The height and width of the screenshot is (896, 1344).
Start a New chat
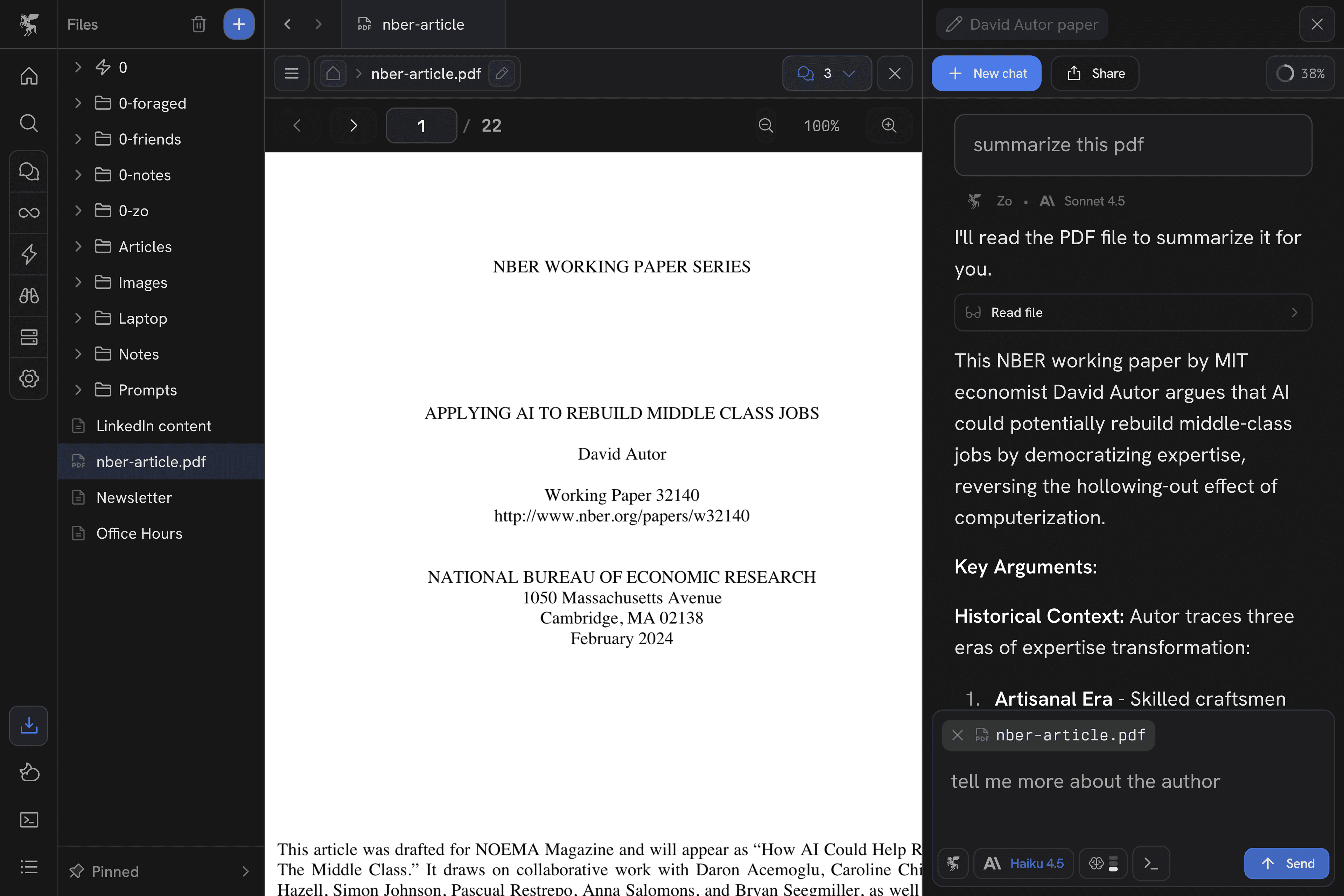[986, 73]
